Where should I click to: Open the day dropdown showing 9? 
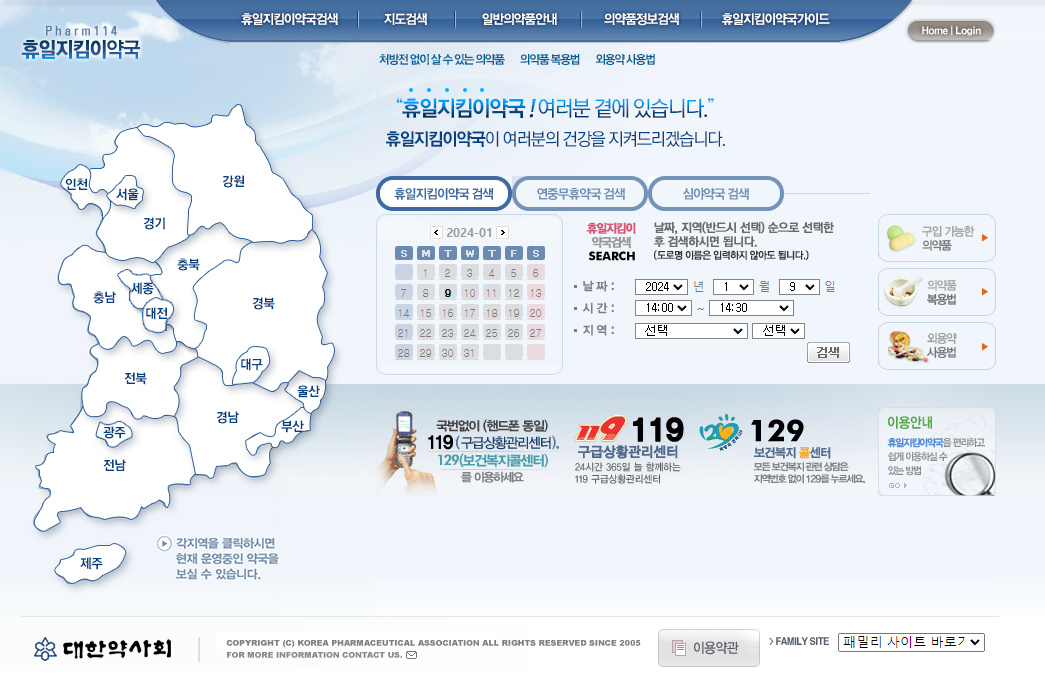point(799,287)
